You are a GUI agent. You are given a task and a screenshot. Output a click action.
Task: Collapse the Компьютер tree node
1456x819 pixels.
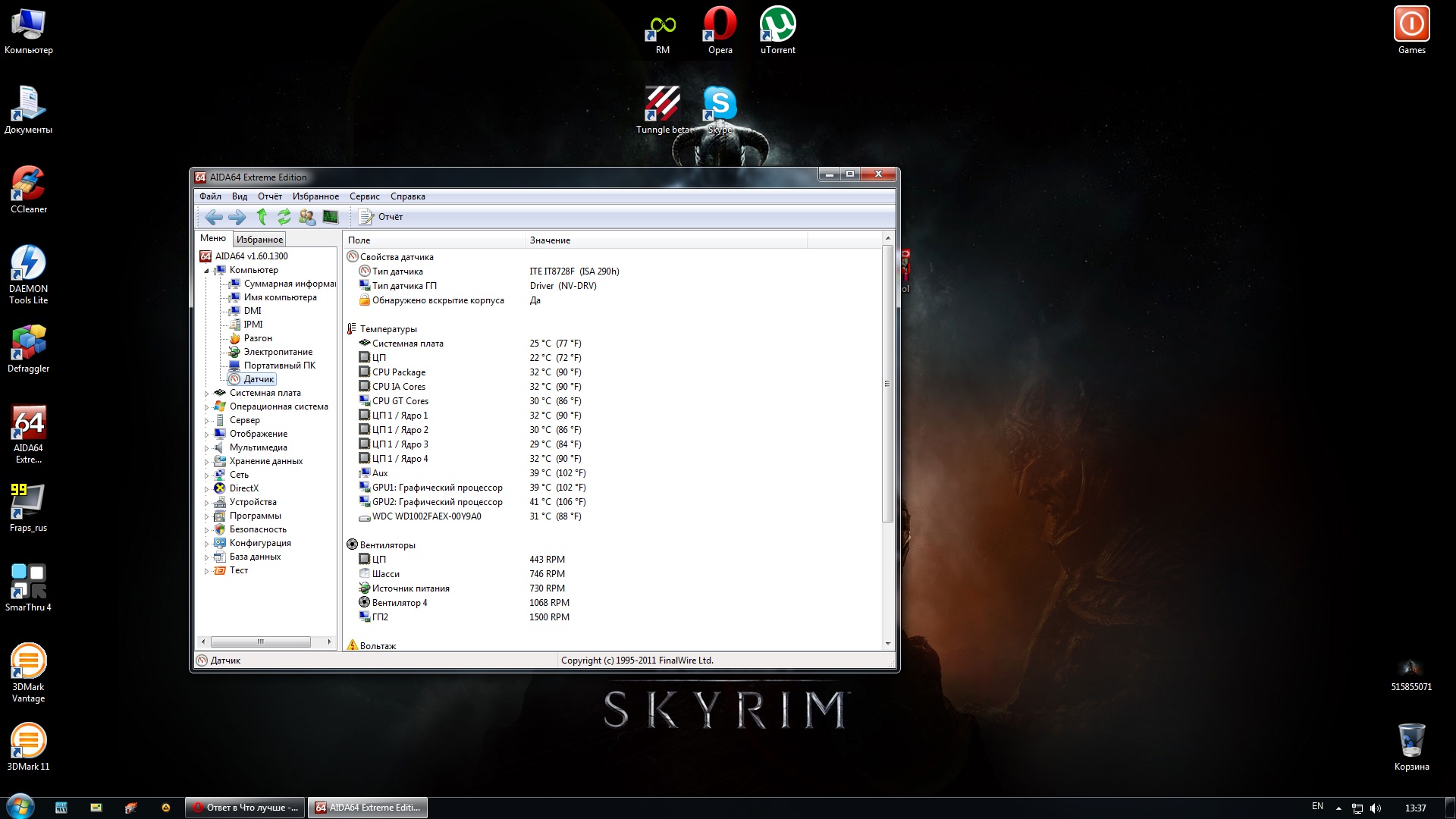pos(206,271)
